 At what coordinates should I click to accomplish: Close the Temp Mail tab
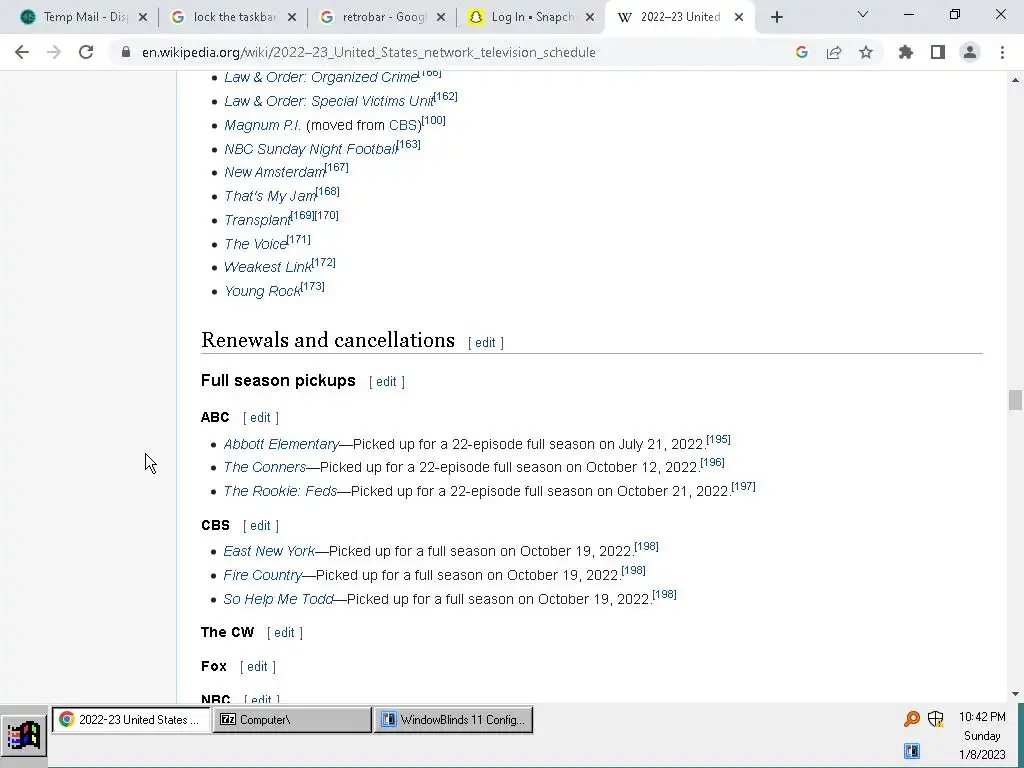pyautogui.click(x=143, y=18)
